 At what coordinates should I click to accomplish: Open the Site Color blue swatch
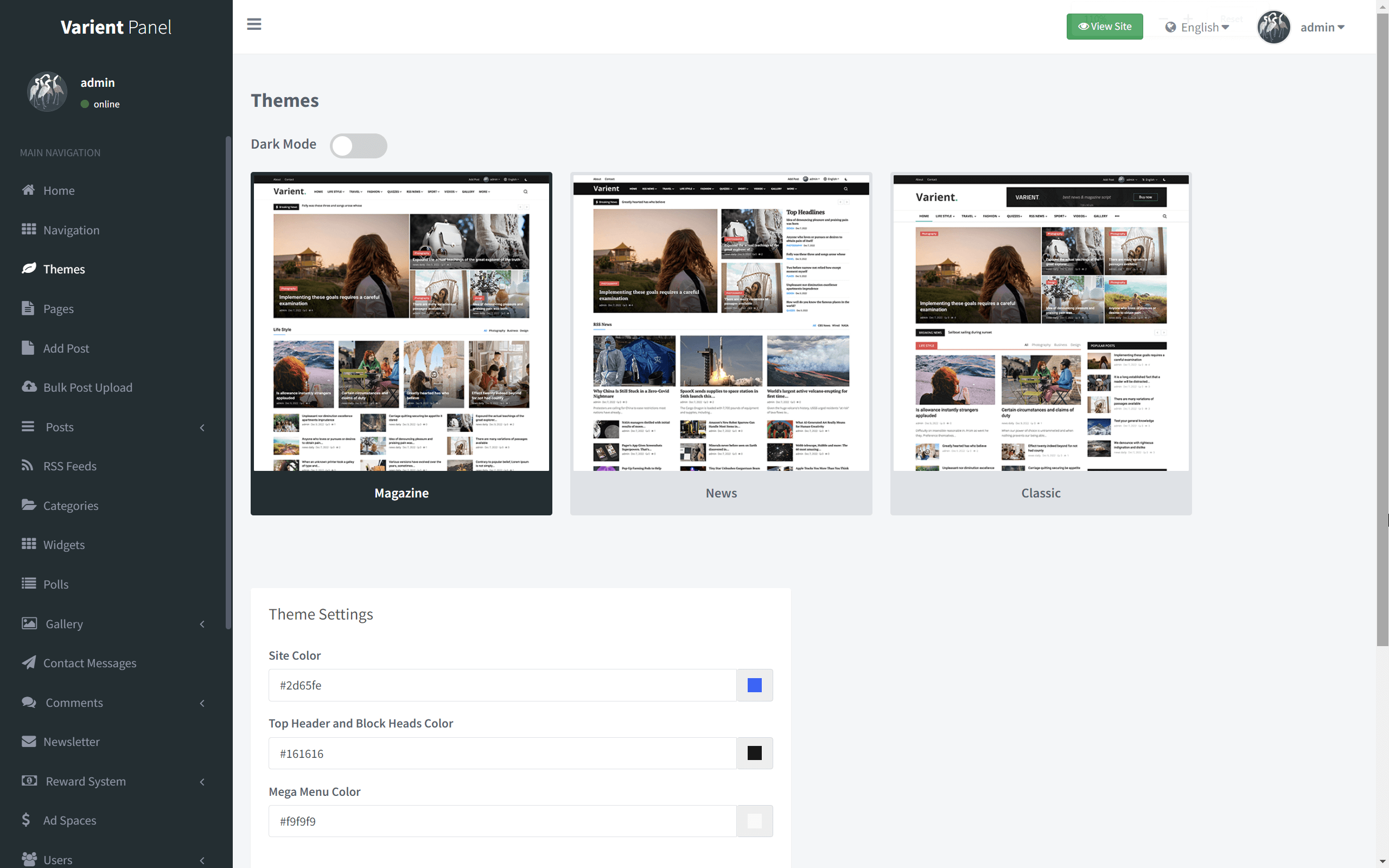[x=754, y=685]
